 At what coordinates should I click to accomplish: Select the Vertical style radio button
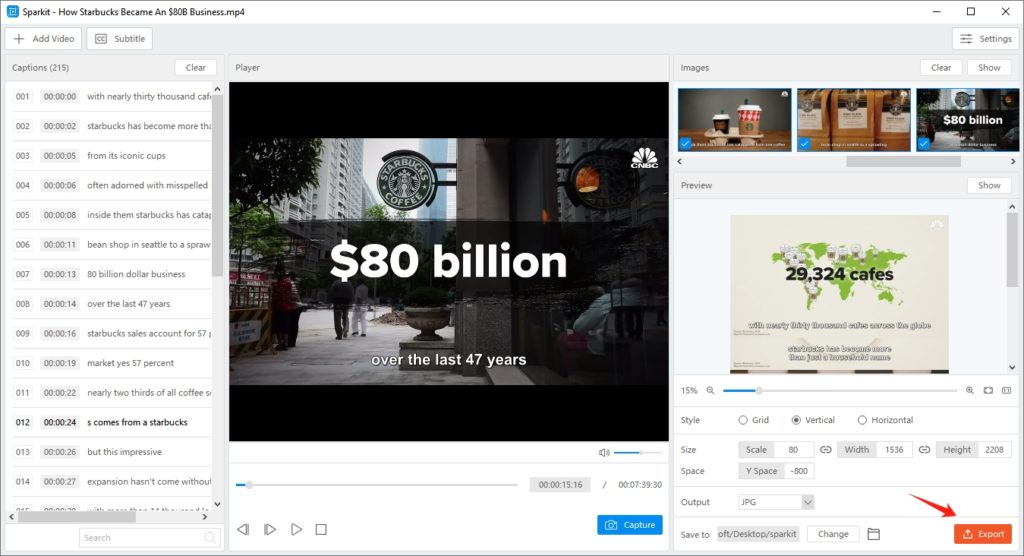click(796, 420)
